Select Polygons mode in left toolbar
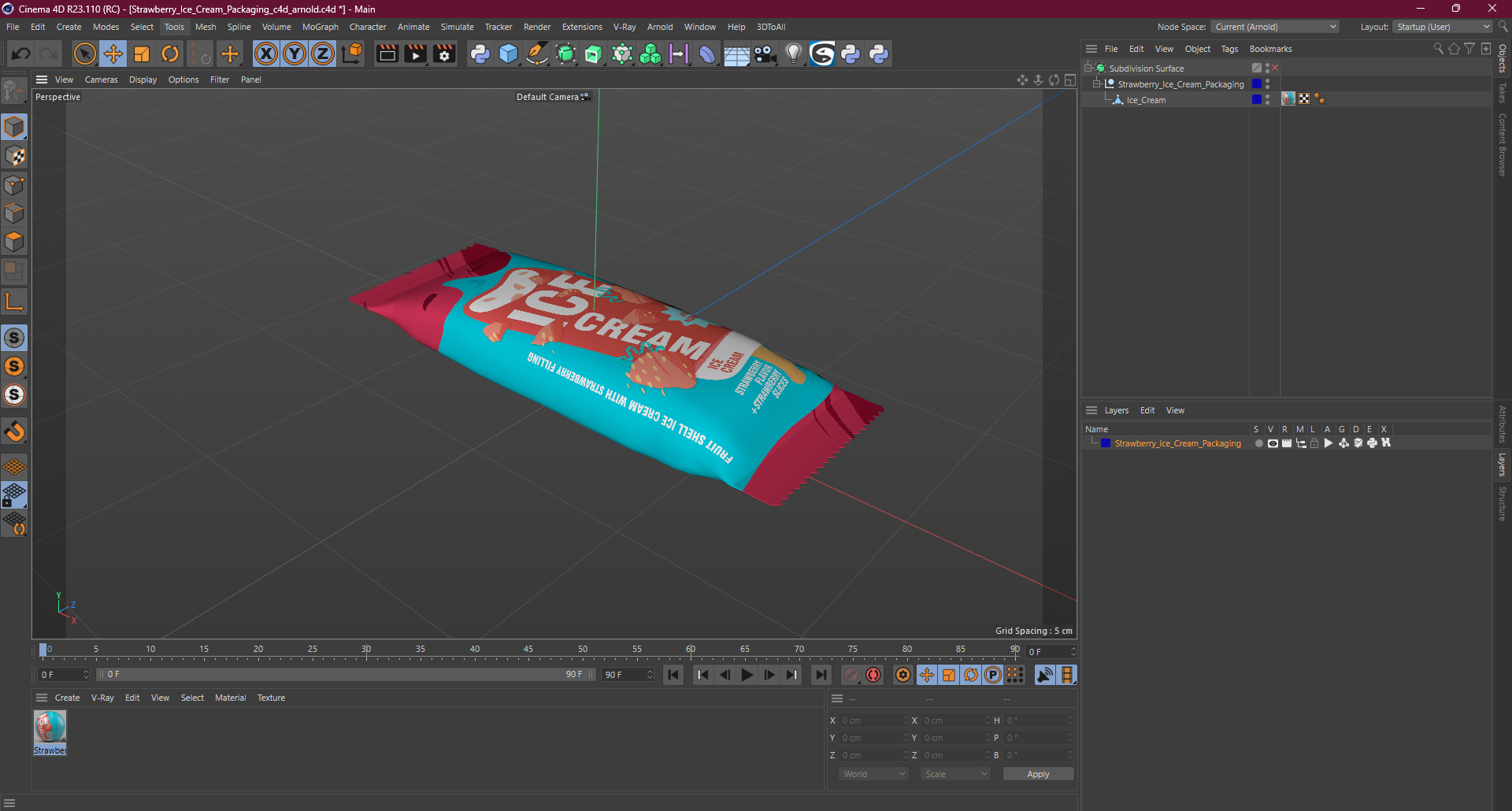Screen dimensions: 1512x811 coord(14,242)
